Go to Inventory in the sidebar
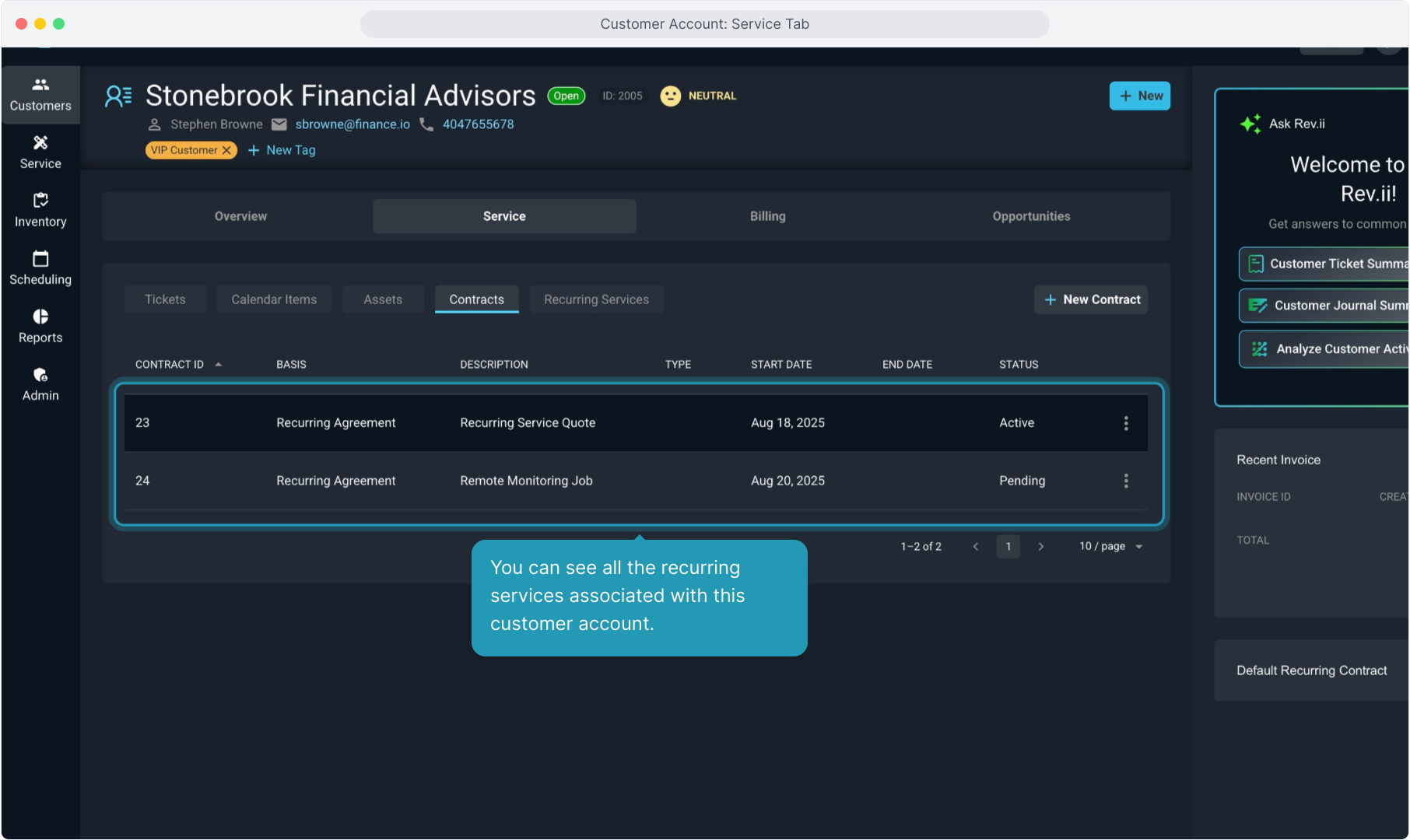The width and height of the screenshot is (1410, 840). coord(40,210)
